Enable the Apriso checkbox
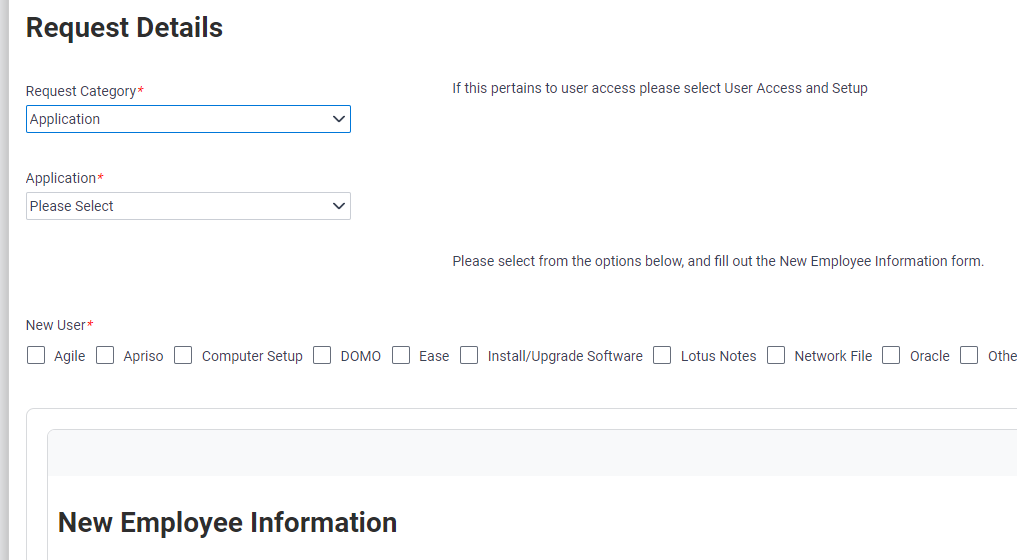 pyautogui.click(x=105, y=355)
